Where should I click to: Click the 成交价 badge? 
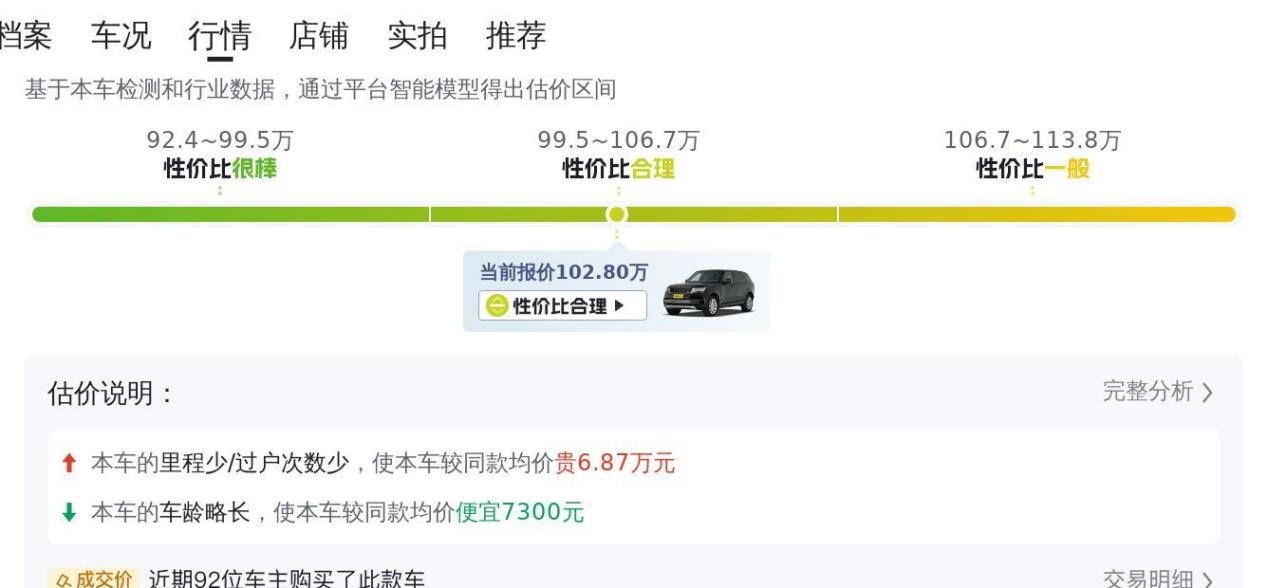click(x=91, y=580)
